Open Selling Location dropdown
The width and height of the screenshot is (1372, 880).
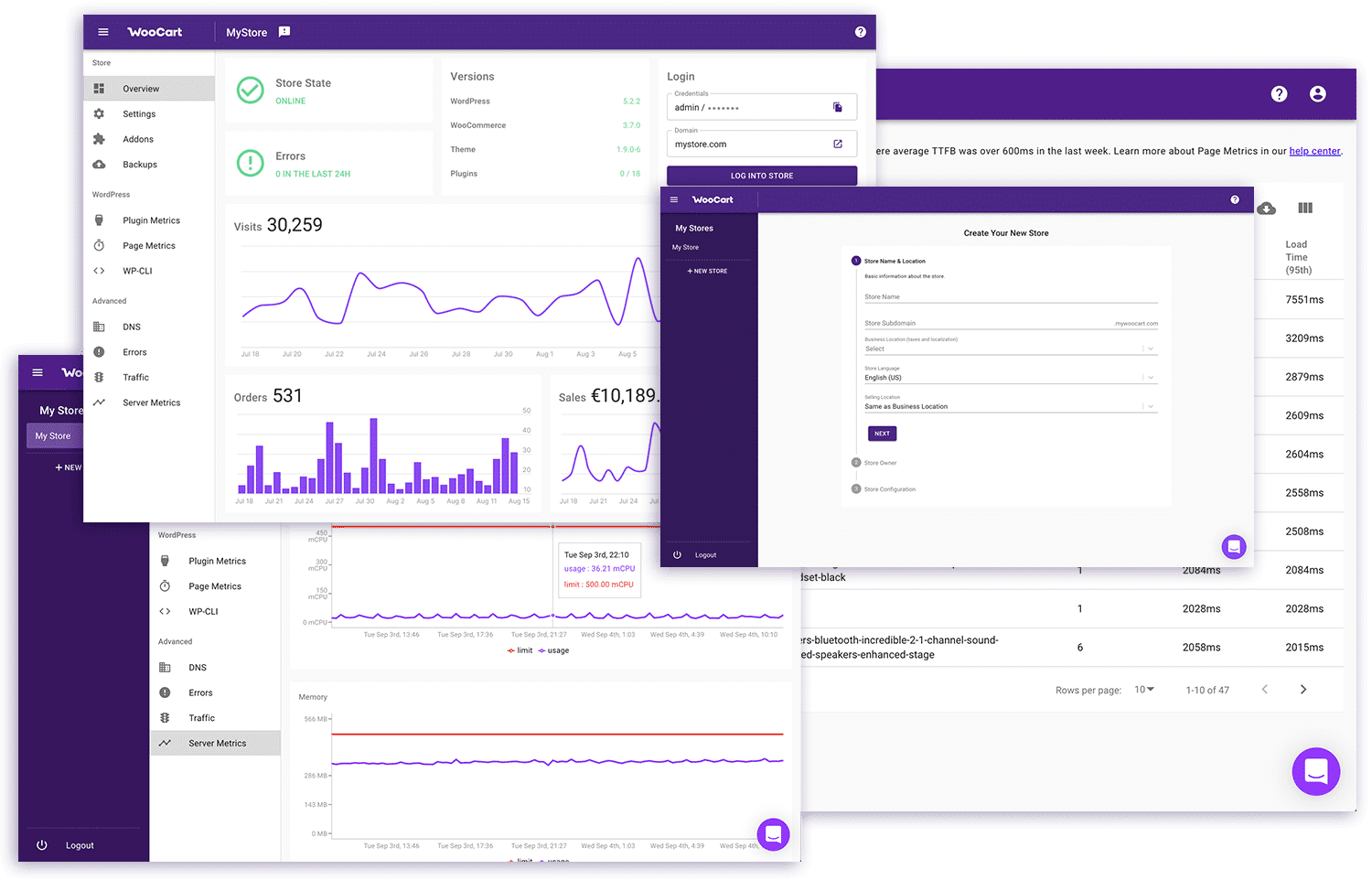1011,406
